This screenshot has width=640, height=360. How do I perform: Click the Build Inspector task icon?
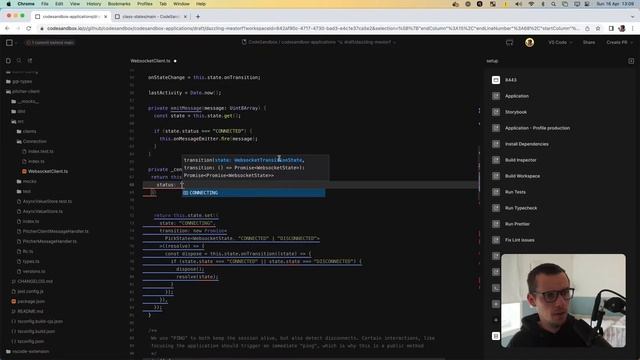pyautogui.click(x=496, y=160)
